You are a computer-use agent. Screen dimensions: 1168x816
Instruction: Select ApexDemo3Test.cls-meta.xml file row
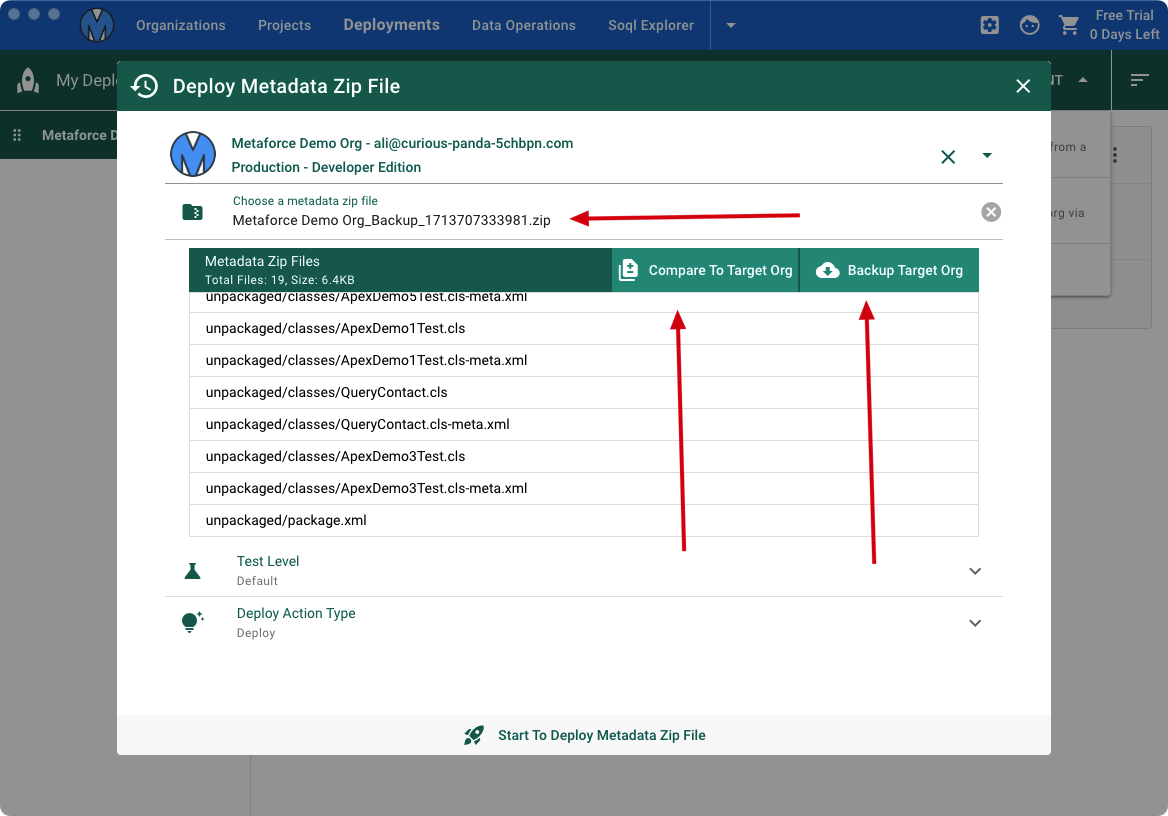[x=584, y=489]
